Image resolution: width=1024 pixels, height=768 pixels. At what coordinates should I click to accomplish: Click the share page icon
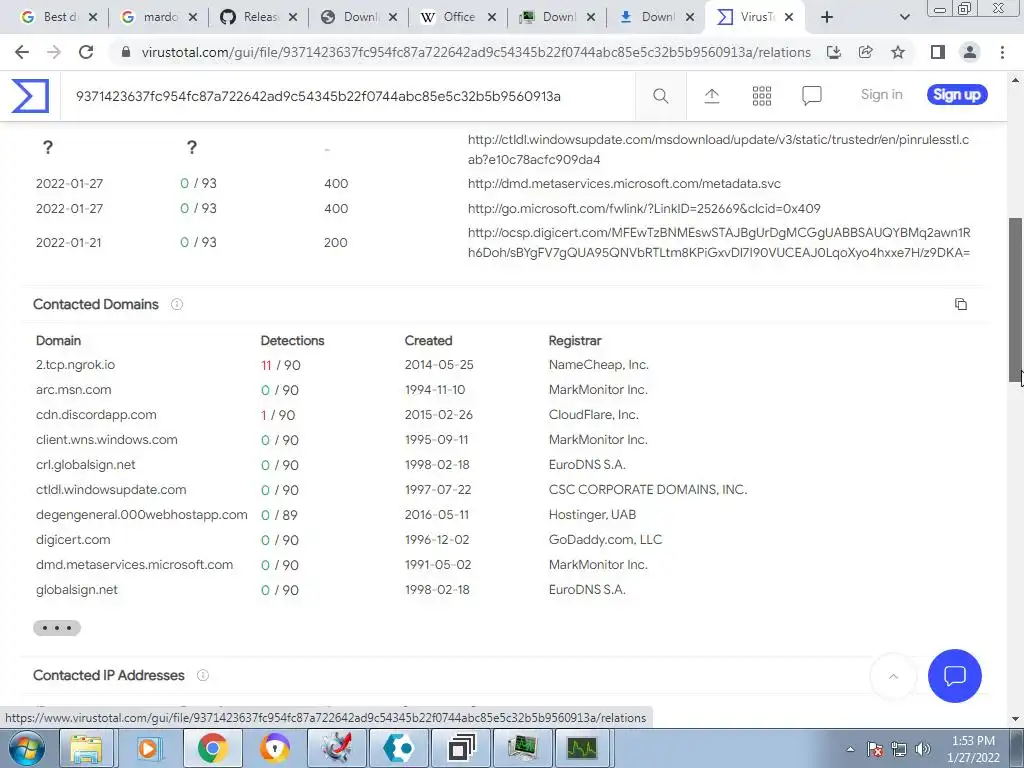point(866,52)
